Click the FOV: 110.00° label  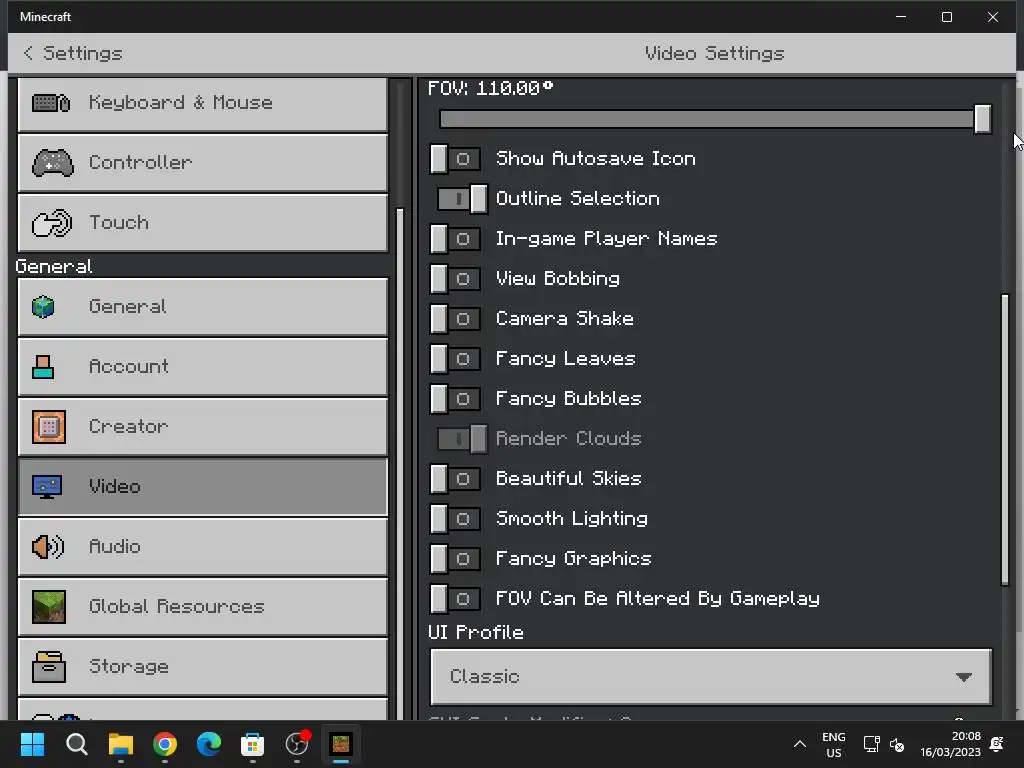point(490,88)
